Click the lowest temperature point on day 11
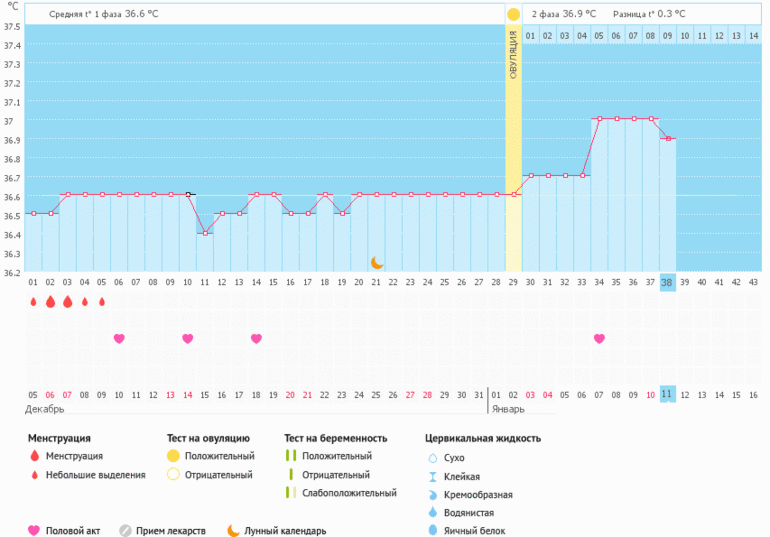Viewport: 770px width, 537px height. [204, 233]
